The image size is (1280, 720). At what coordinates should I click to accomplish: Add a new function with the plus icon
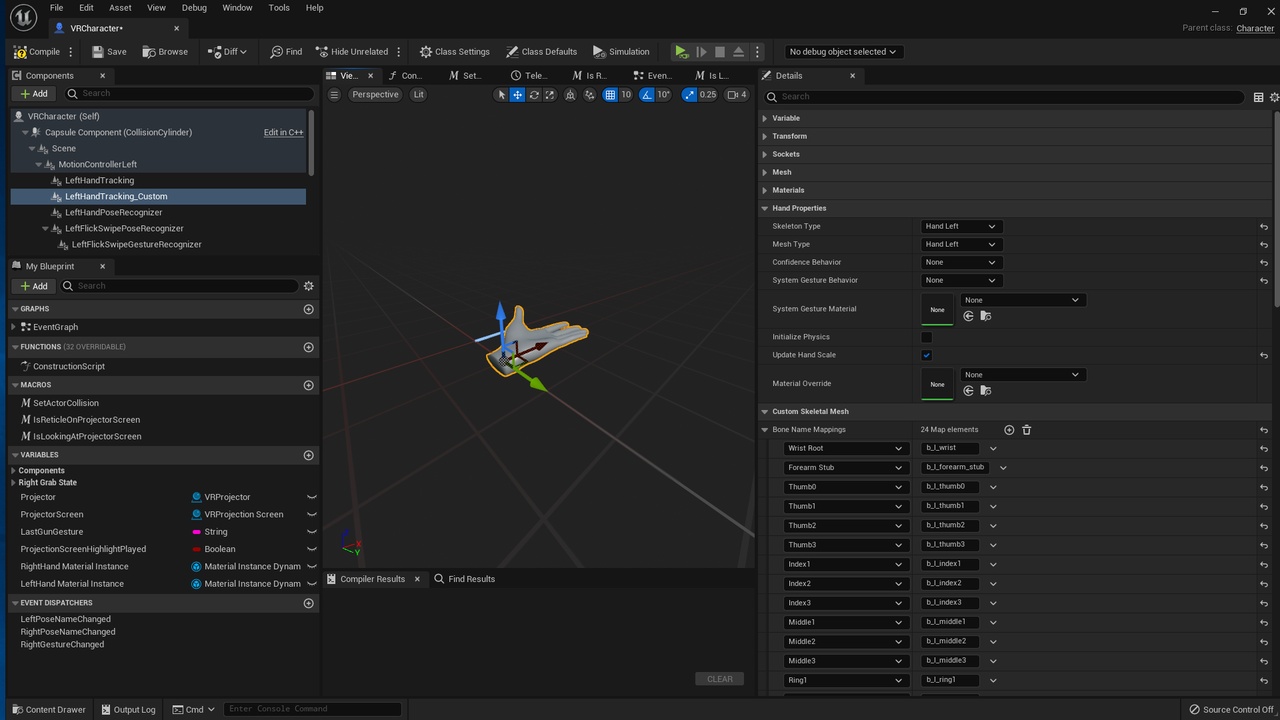point(308,347)
